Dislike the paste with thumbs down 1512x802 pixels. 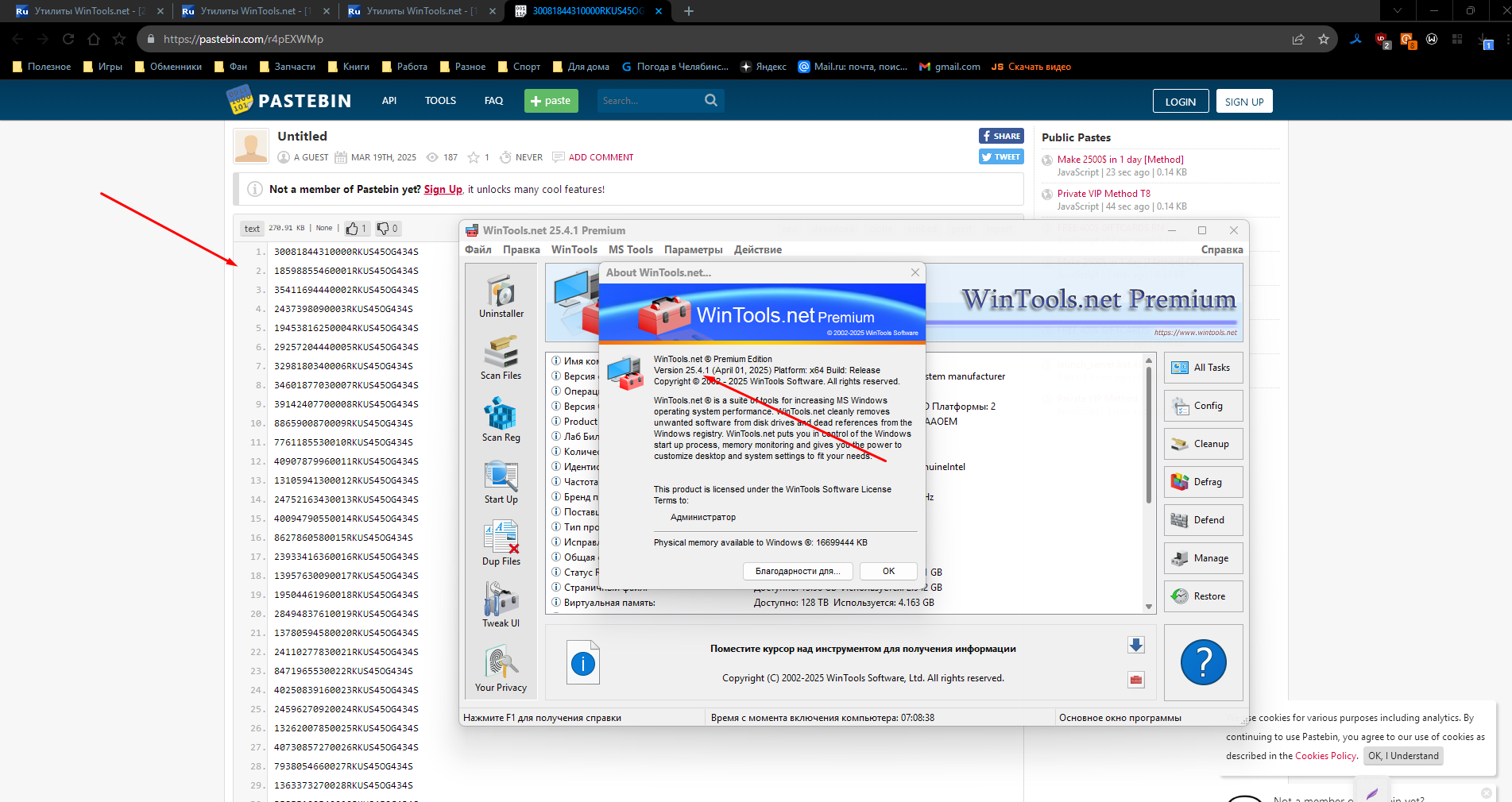[388, 229]
